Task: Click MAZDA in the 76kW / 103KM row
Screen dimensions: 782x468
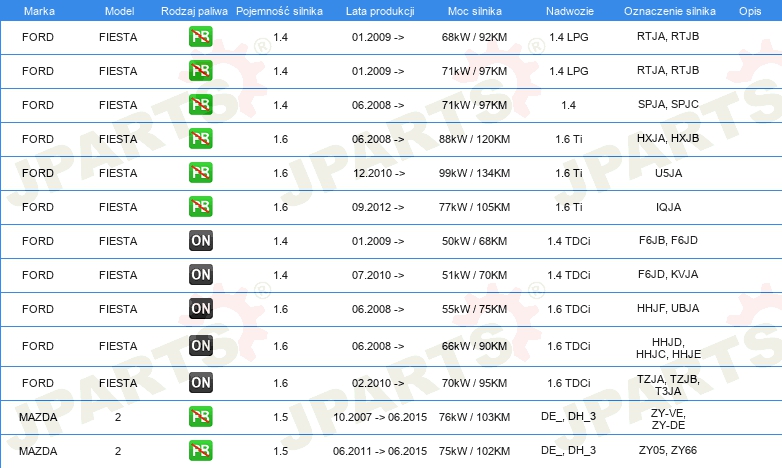Action: point(38,417)
